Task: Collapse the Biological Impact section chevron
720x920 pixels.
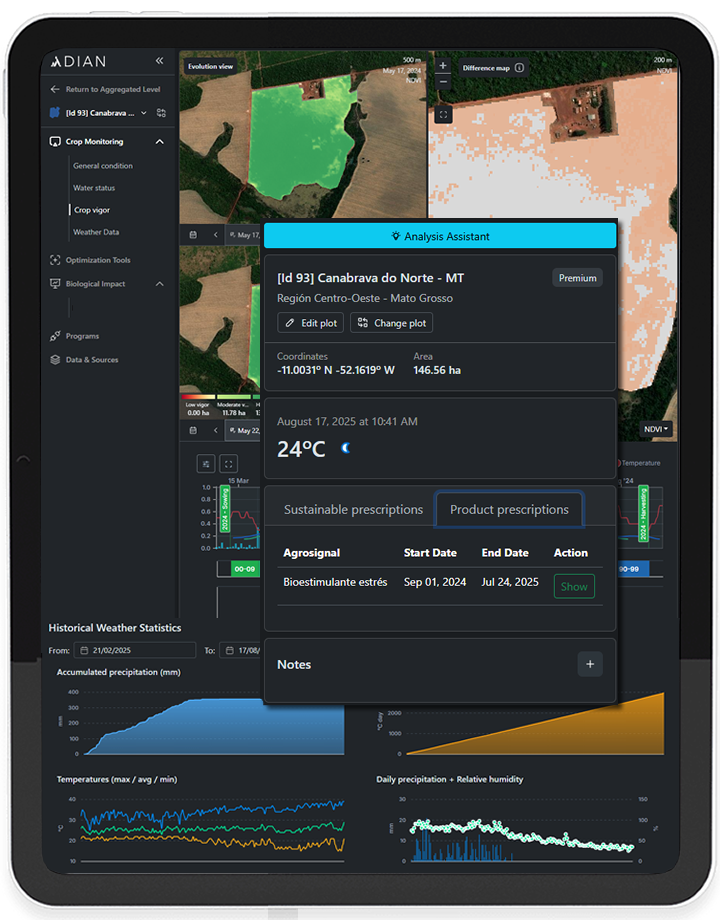Action: [160, 284]
